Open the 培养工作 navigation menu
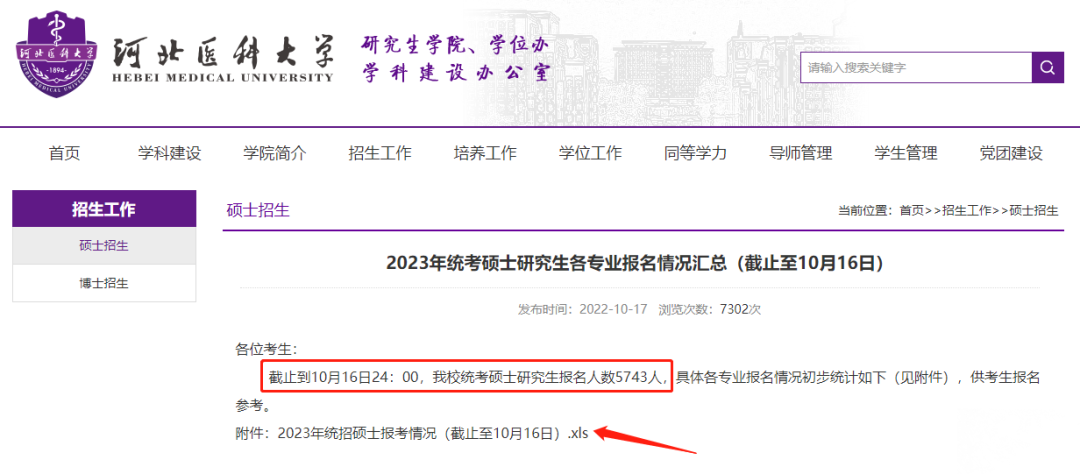The width and height of the screenshot is (1080, 474). point(485,153)
